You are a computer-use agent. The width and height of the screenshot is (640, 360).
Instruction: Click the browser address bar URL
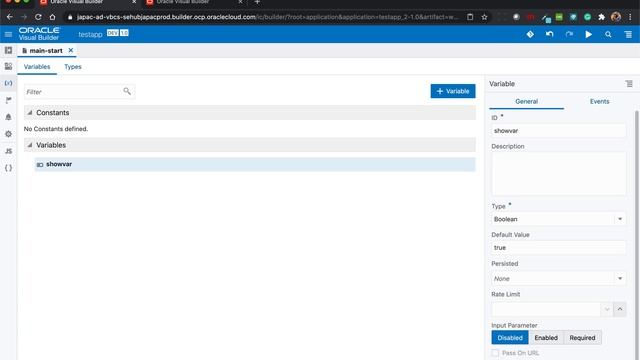[x=267, y=17]
